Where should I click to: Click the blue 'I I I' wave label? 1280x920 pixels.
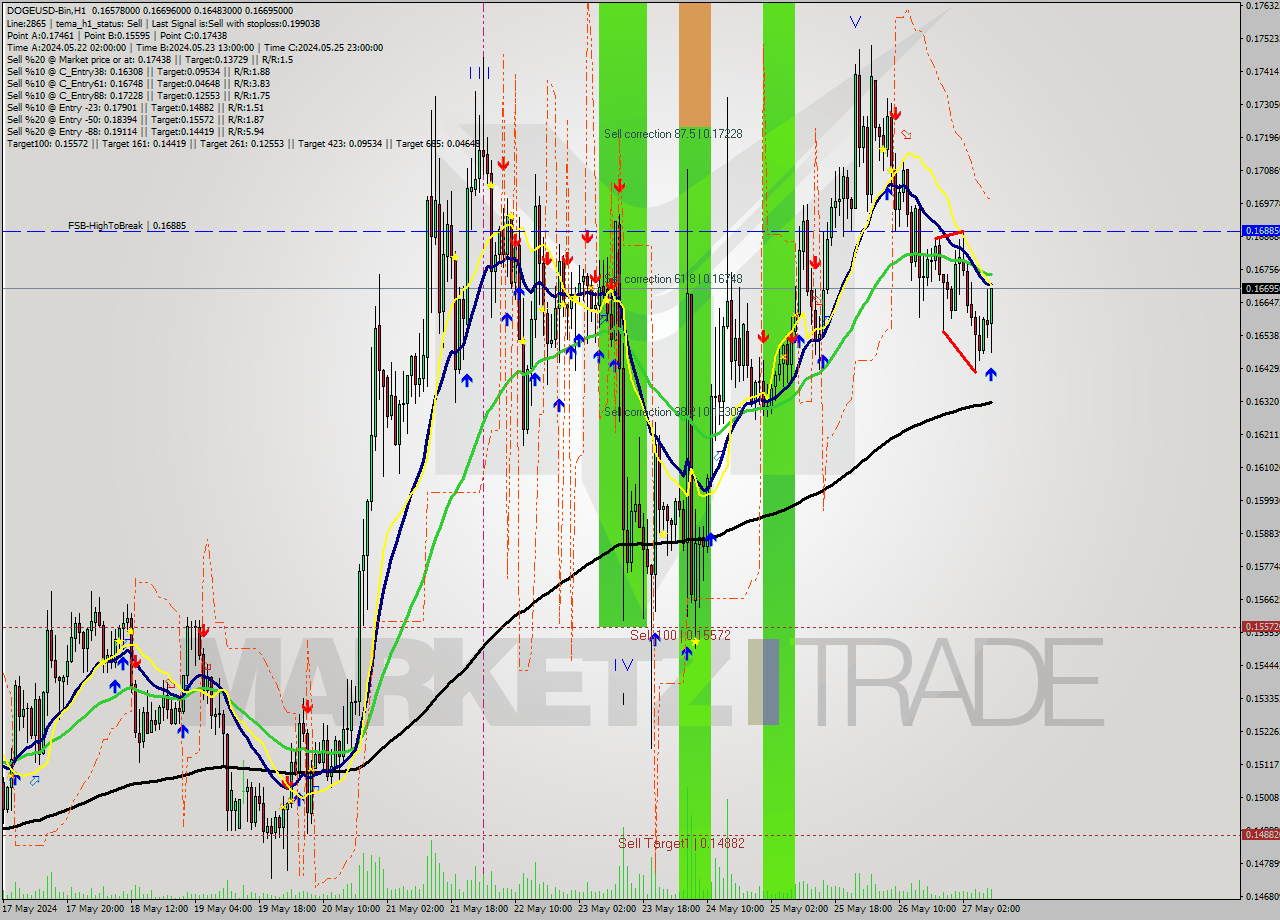480,73
